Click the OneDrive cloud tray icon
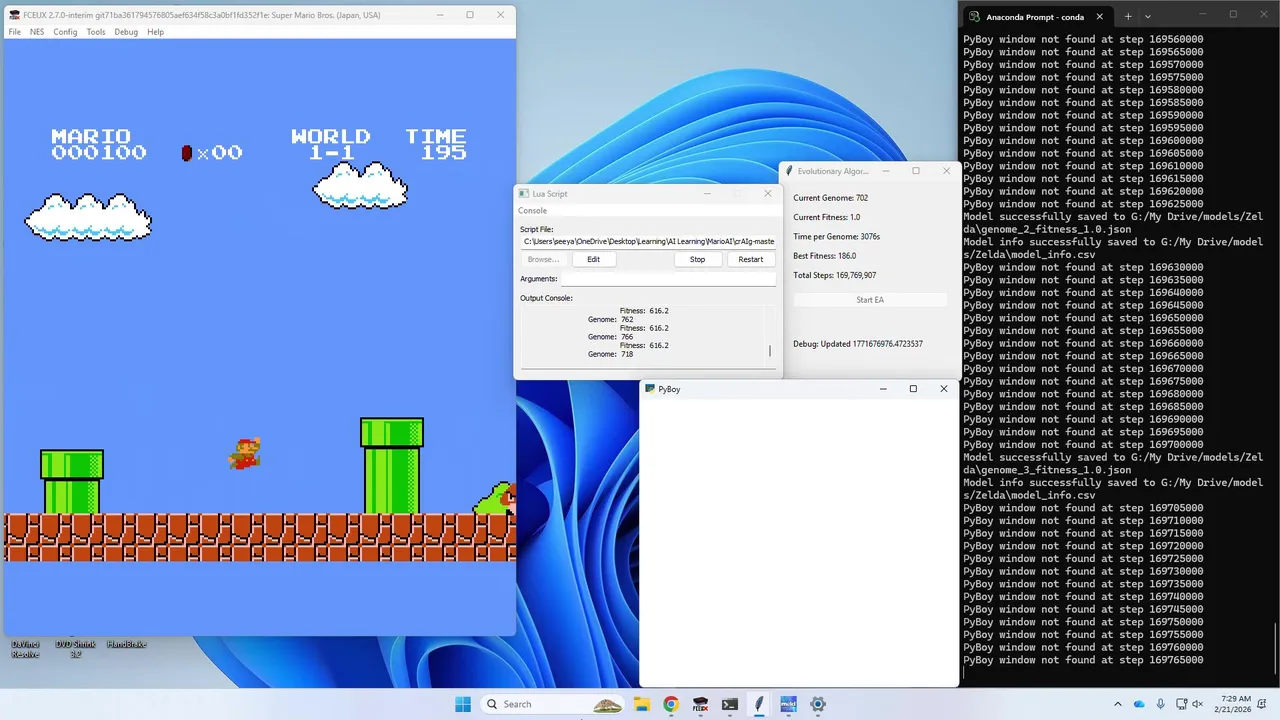Image resolution: width=1280 pixels, height=720 pixels. 1139,704
